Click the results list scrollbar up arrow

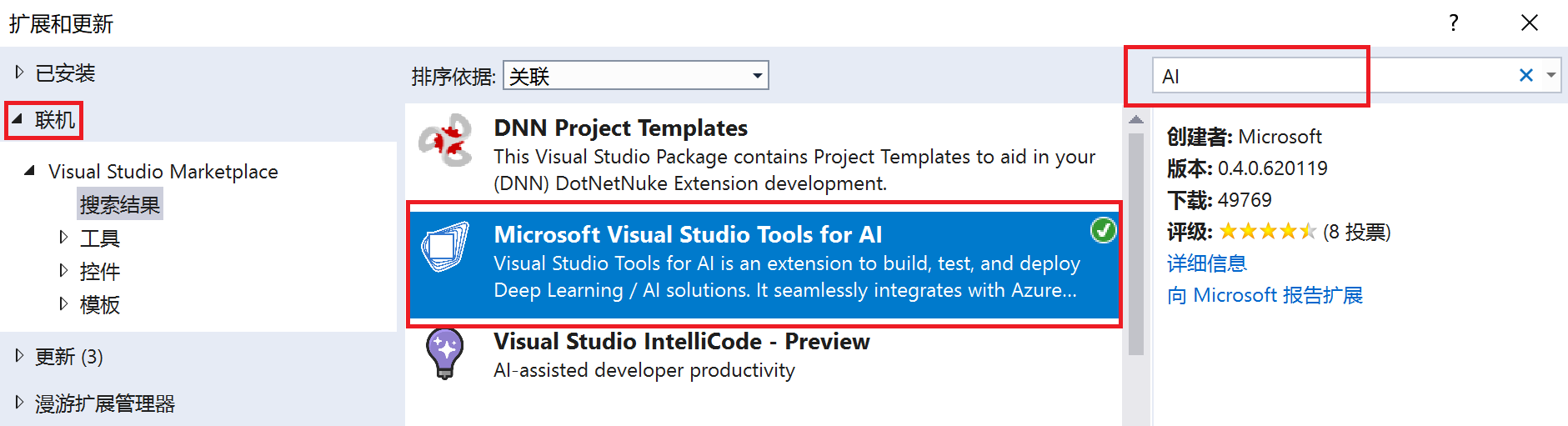tap(1136, 120)
